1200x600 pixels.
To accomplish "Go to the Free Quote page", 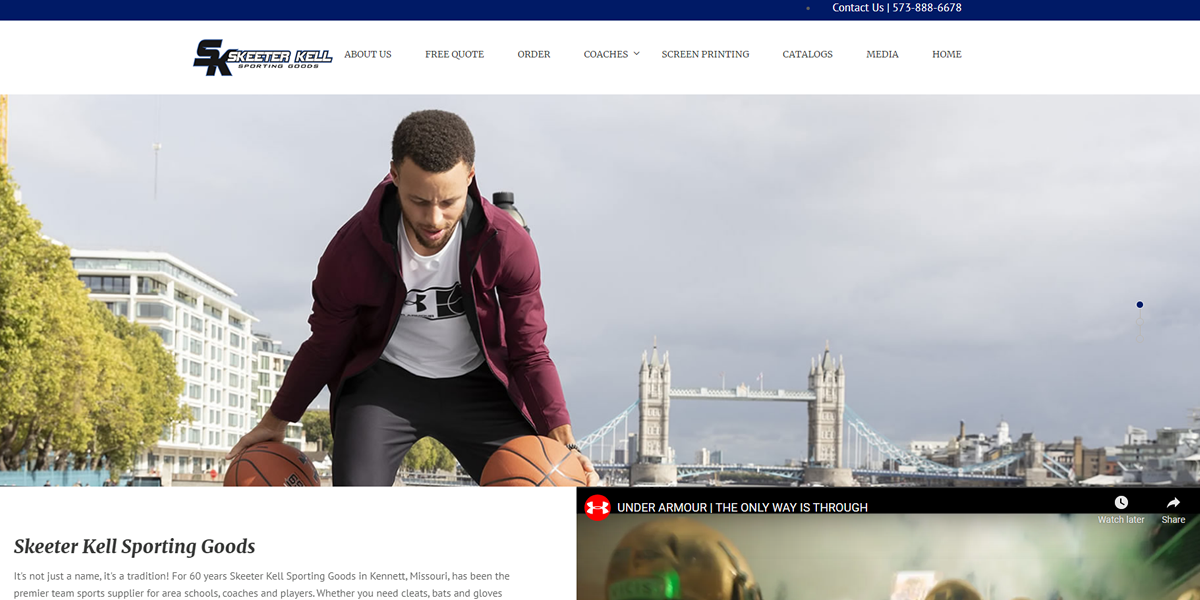I will pos(454,54).
